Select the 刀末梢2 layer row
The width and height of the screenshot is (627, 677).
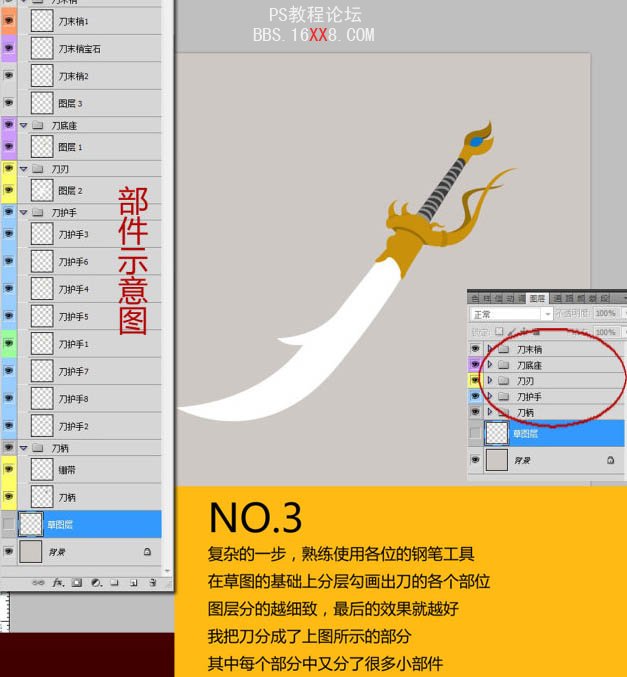(89, 76)
